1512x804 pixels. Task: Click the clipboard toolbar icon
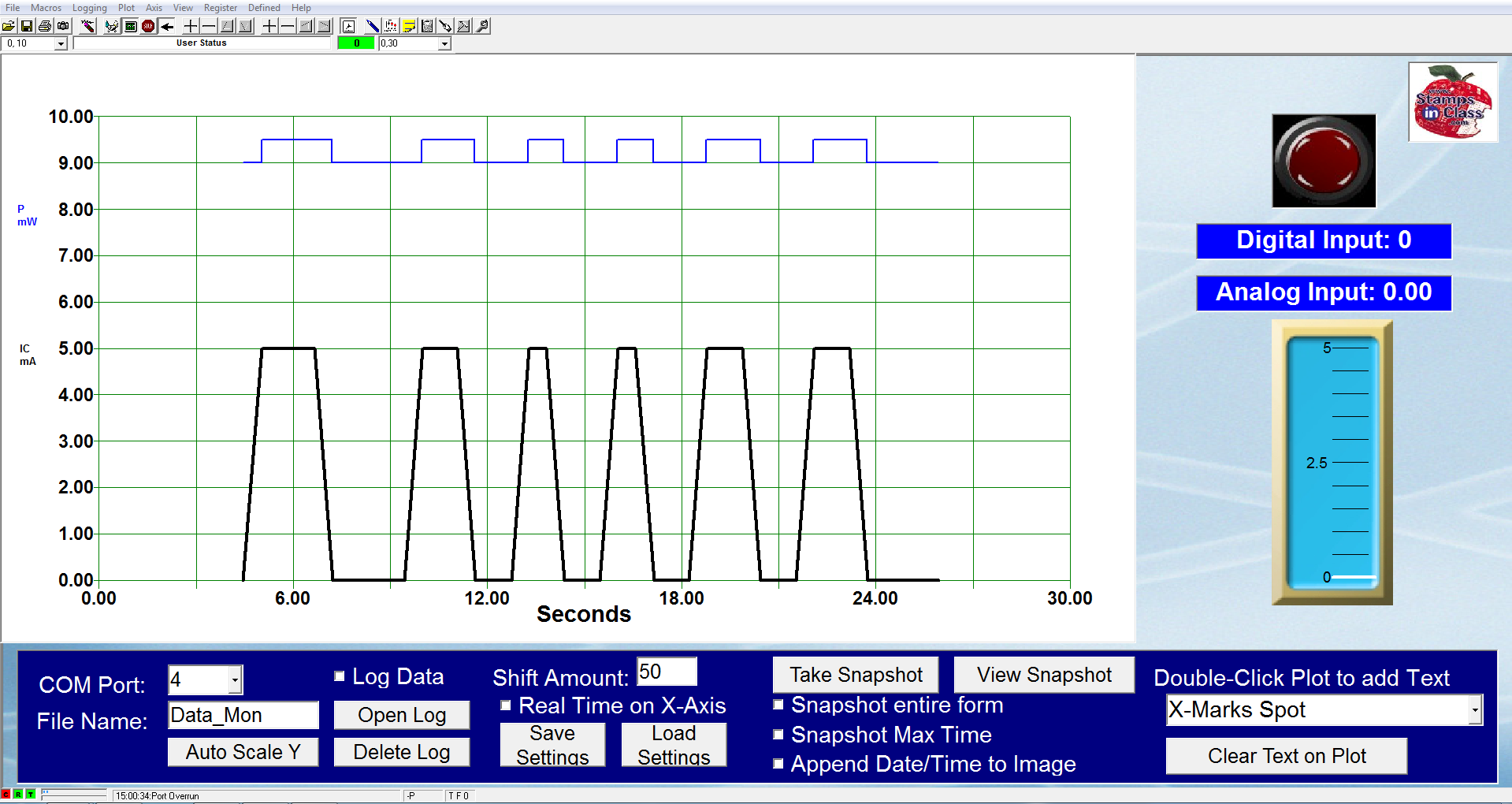point(427,26)
